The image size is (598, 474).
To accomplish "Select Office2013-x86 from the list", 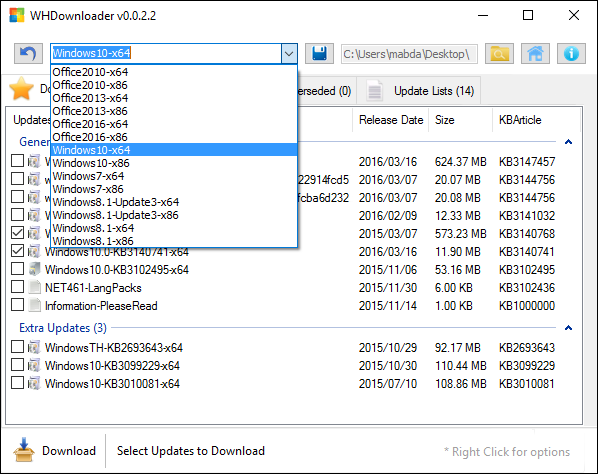I will pyautogui.click(x=174, y=111).
